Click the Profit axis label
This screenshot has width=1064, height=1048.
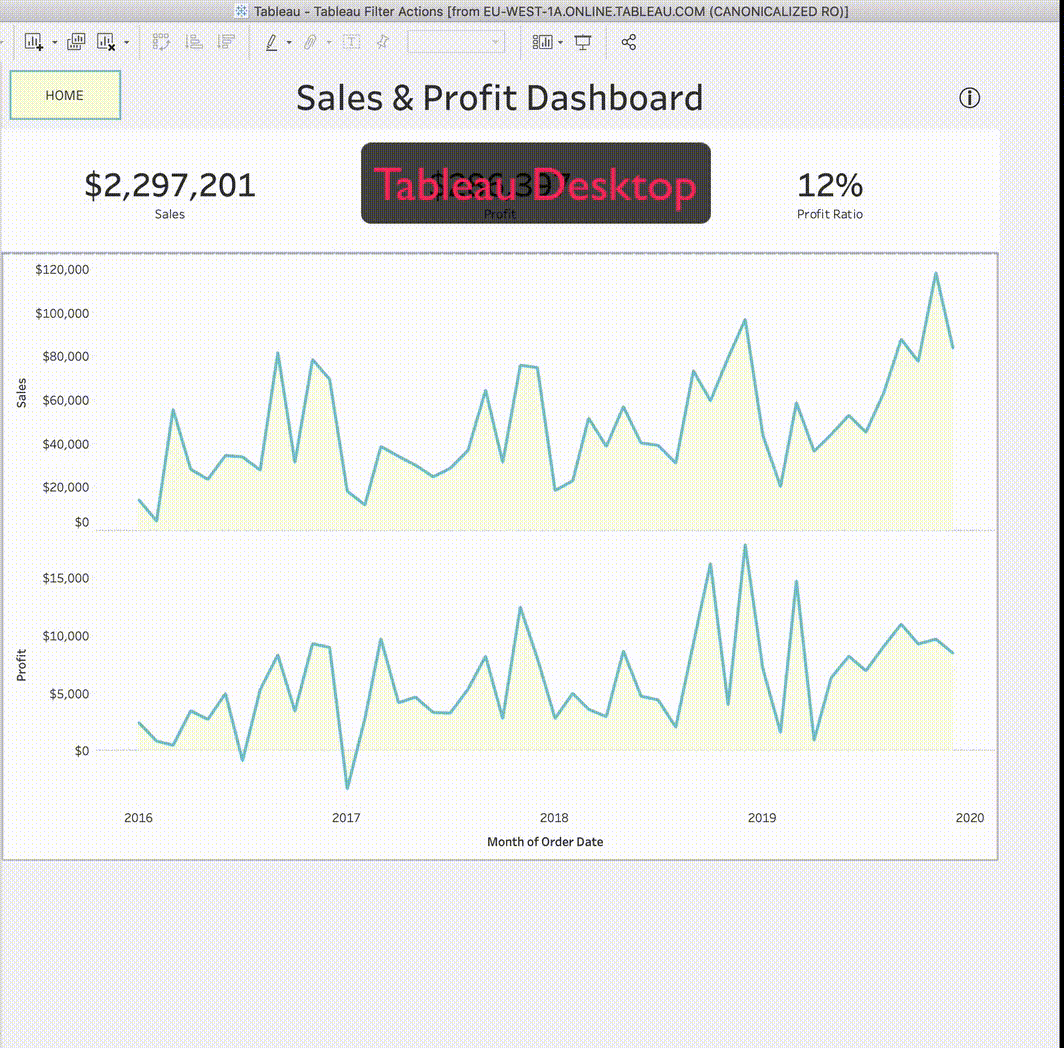(x=21, y=665)
